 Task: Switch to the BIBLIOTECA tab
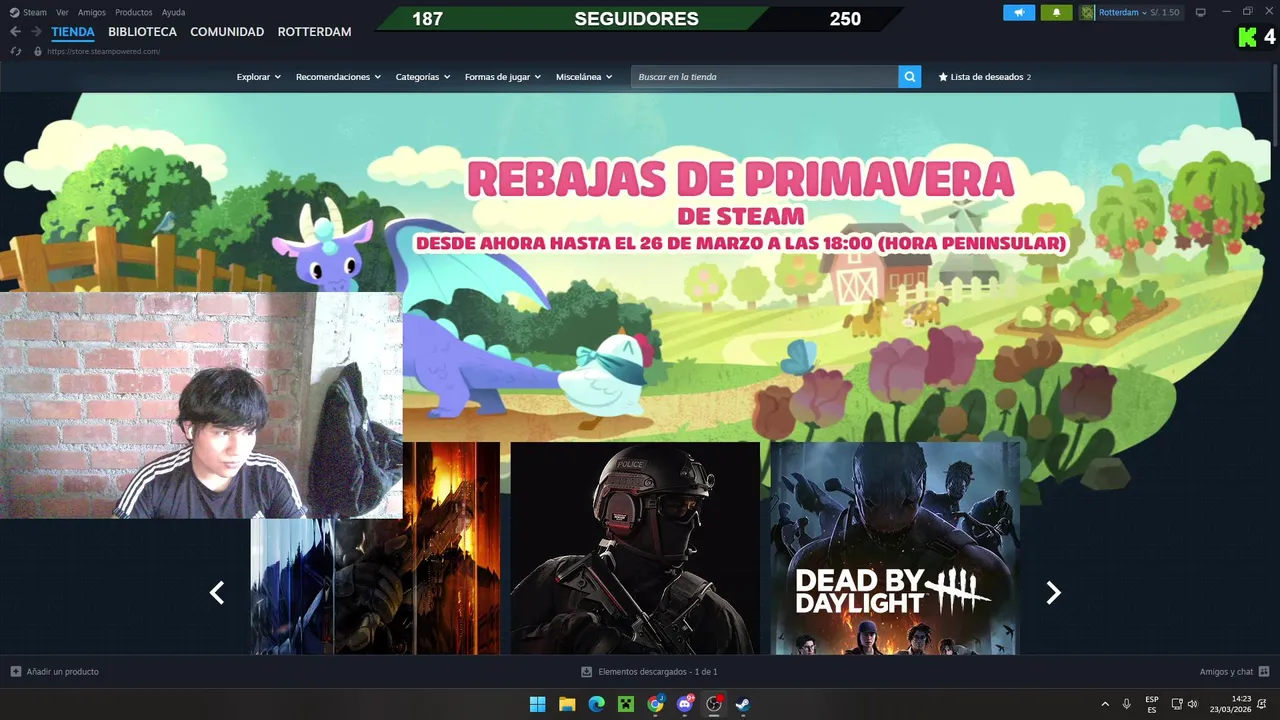142,32
